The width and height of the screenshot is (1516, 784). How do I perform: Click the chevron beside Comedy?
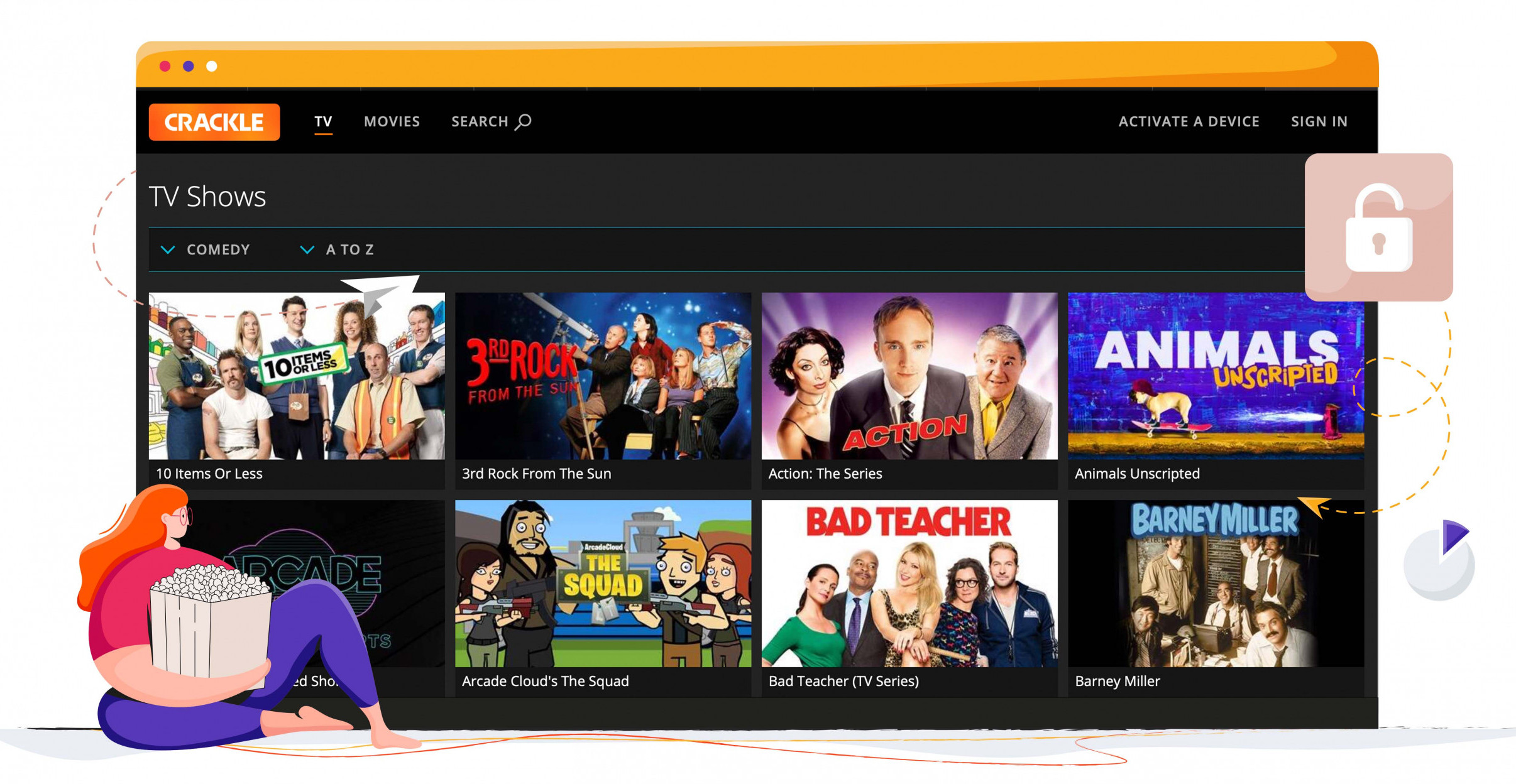(x=168, y=250)
